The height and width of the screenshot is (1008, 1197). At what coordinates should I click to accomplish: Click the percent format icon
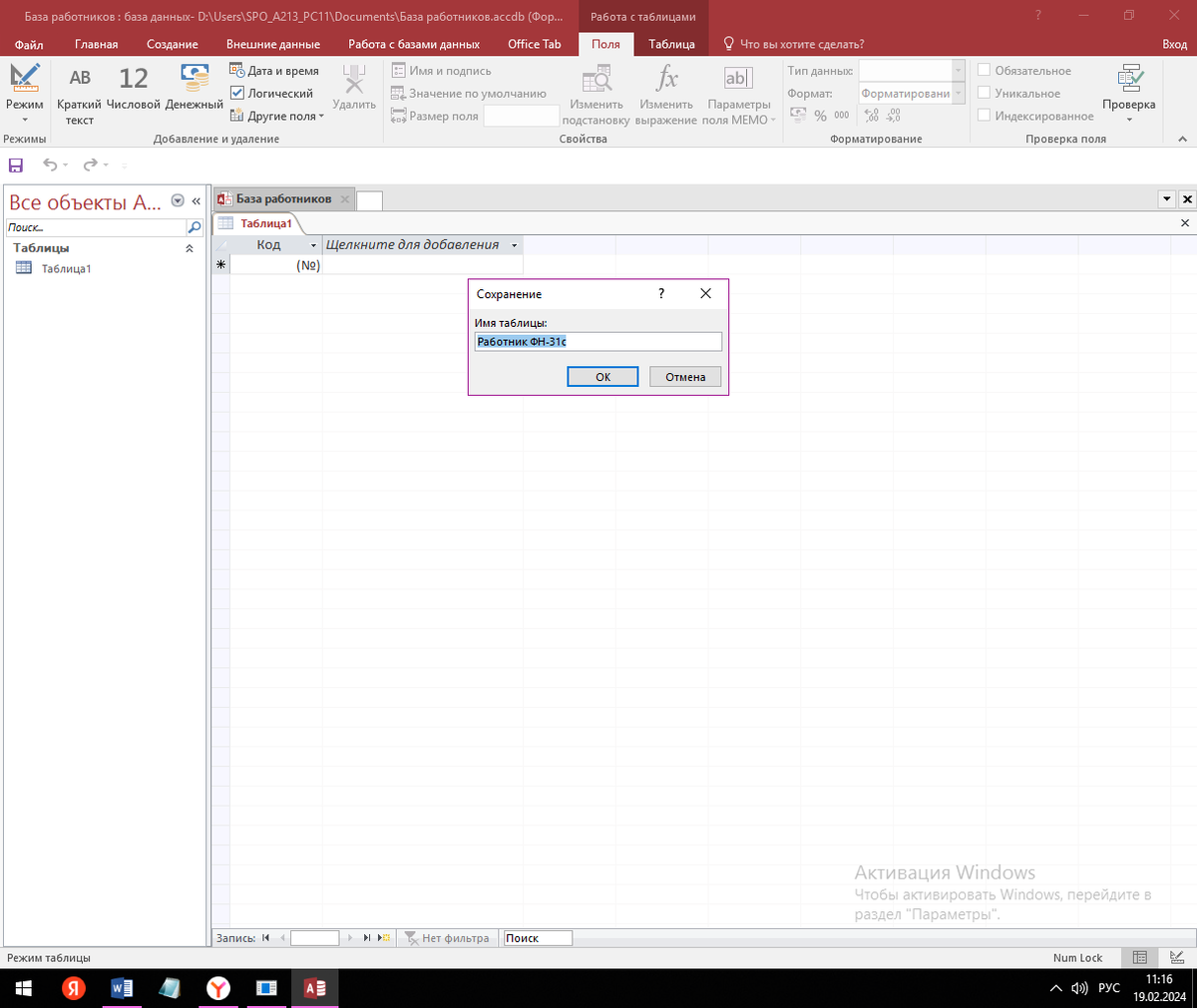pyautogui.click(x=820, y=116)
